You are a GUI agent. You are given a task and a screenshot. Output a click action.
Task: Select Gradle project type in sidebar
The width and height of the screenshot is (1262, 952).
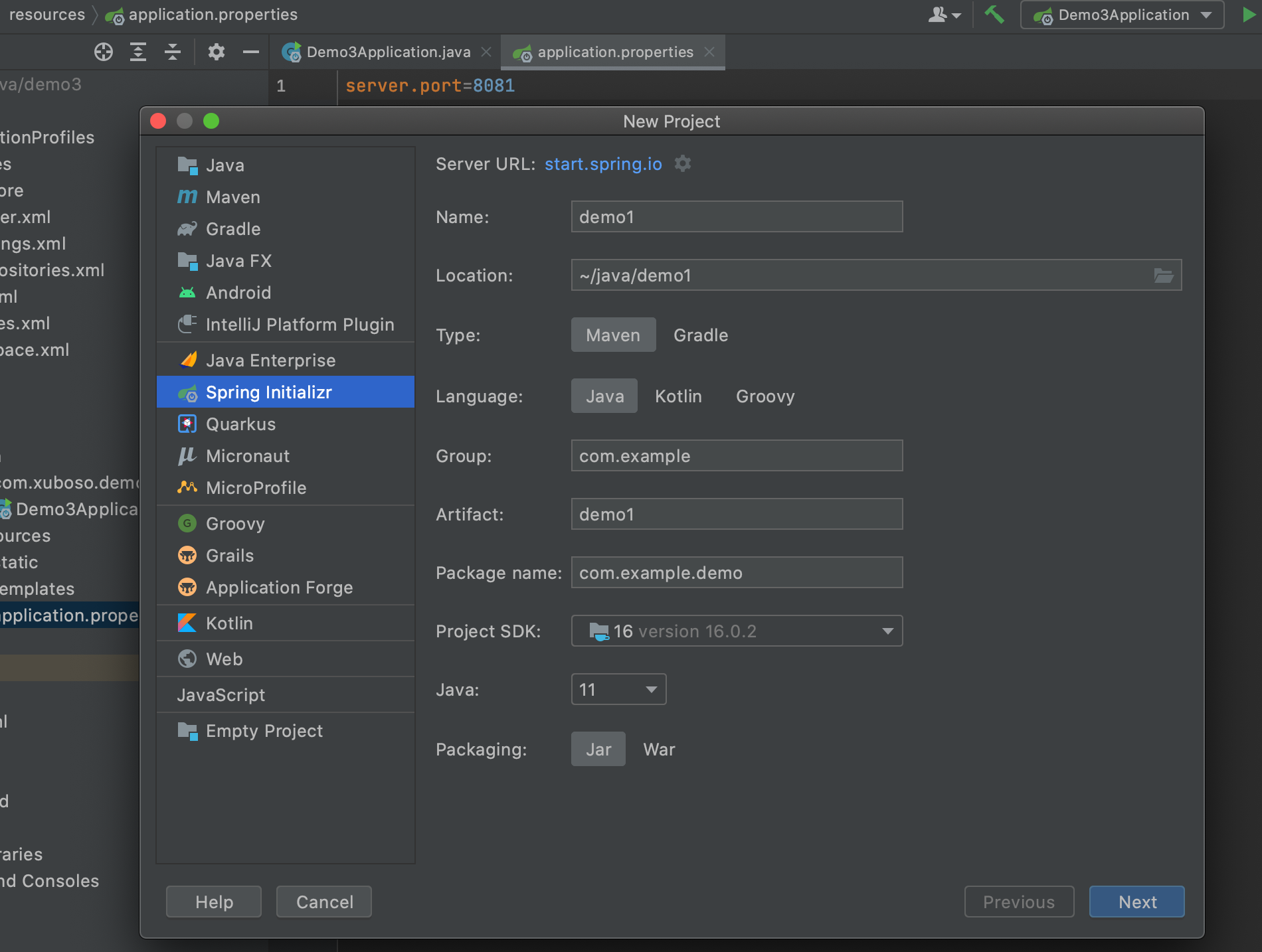click(286, 229)
